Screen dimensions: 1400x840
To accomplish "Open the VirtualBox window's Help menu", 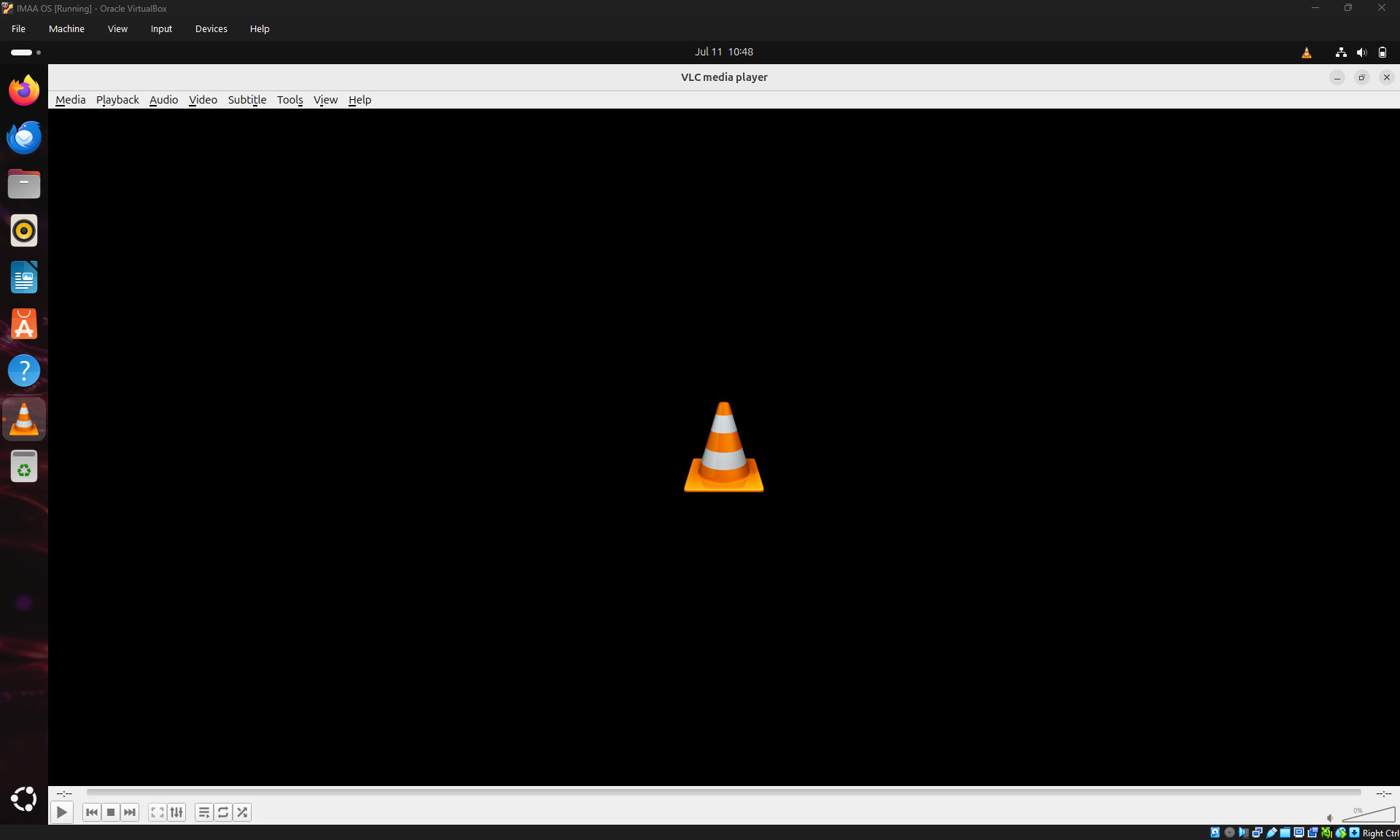I will pos(260,29).
